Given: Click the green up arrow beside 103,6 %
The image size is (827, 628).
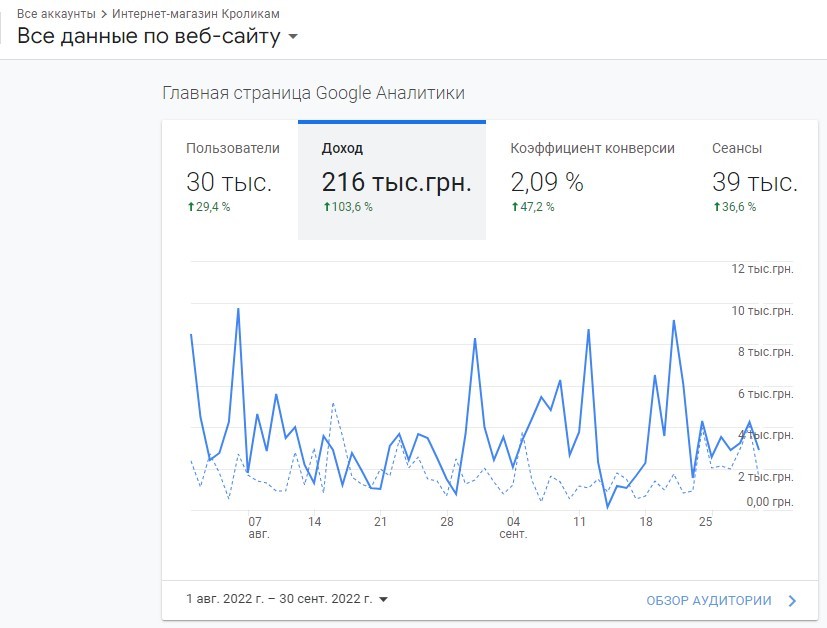Looking at the screenshot, I should [x=326, y=207].
